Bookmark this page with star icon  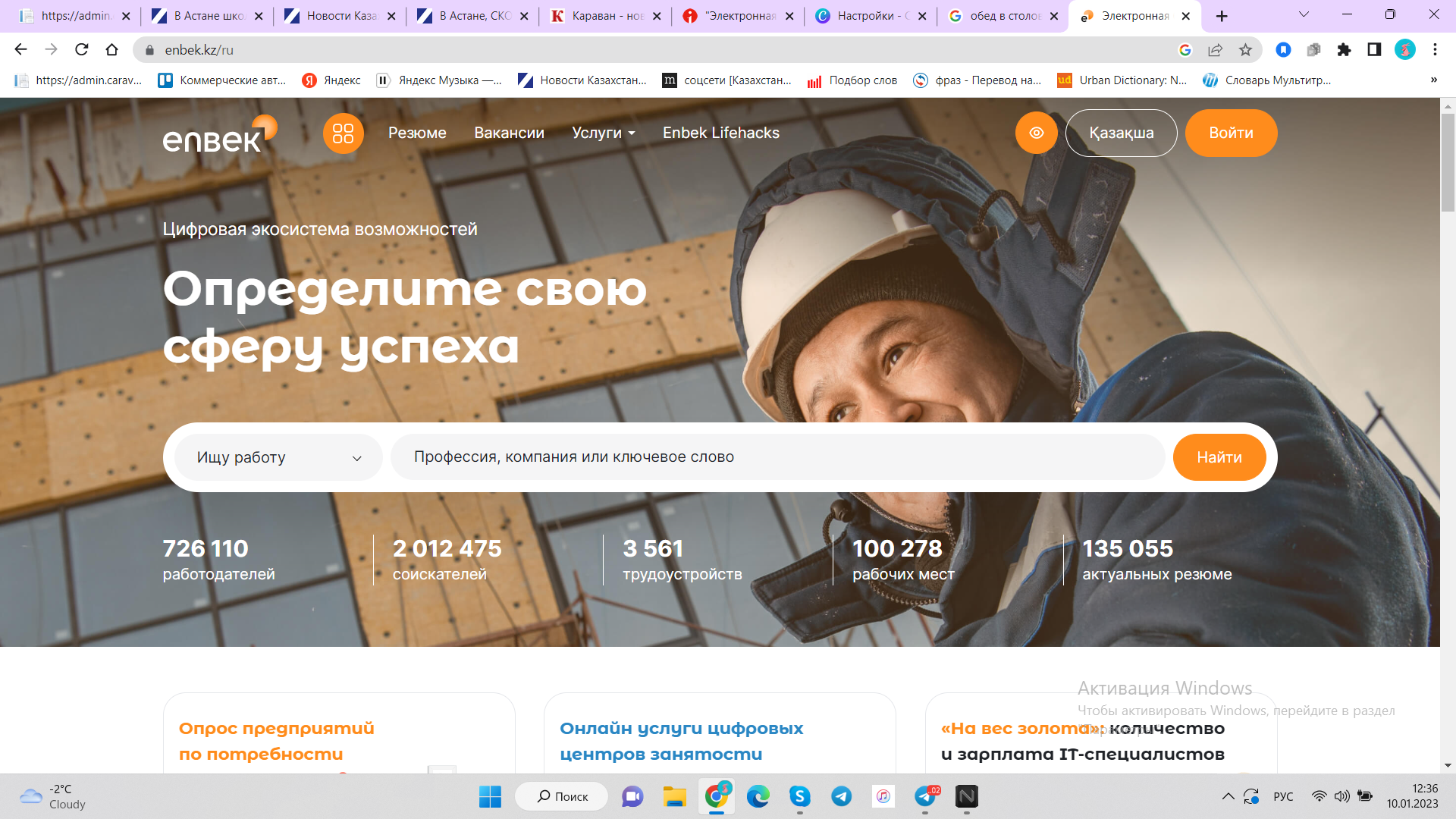click(x=1245, y=50)
